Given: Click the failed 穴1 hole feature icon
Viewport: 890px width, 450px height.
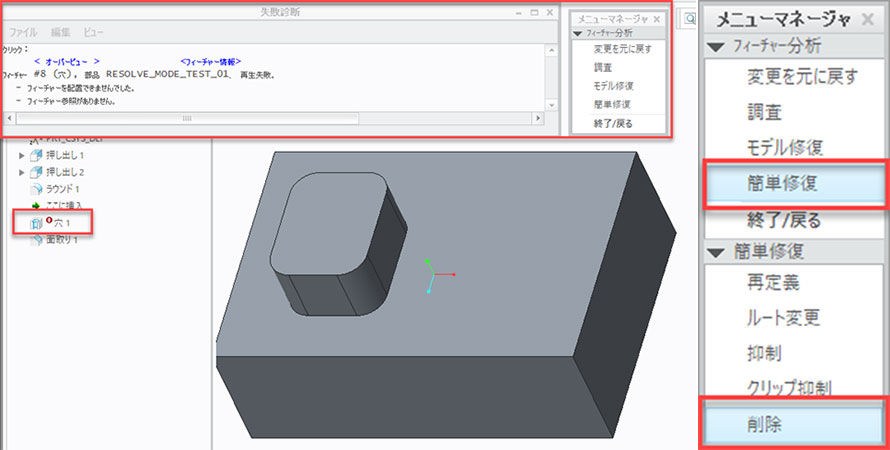Looking at the screenshot, I should click(37, 222).
